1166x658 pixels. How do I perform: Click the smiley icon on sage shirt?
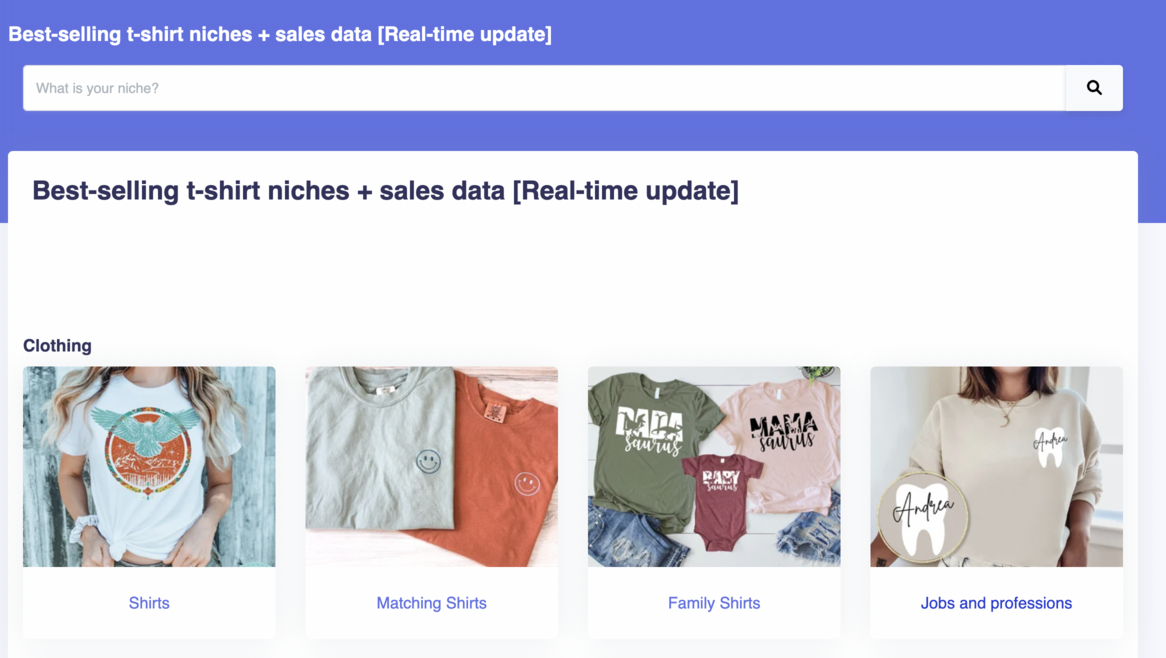point(428,462)
